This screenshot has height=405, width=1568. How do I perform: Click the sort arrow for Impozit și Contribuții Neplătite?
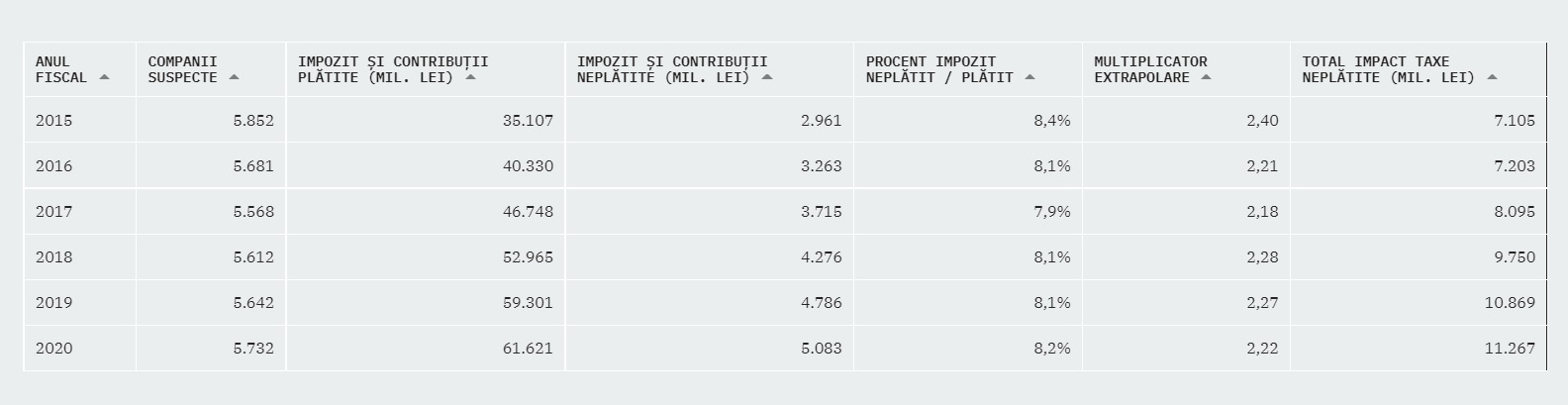767,77
